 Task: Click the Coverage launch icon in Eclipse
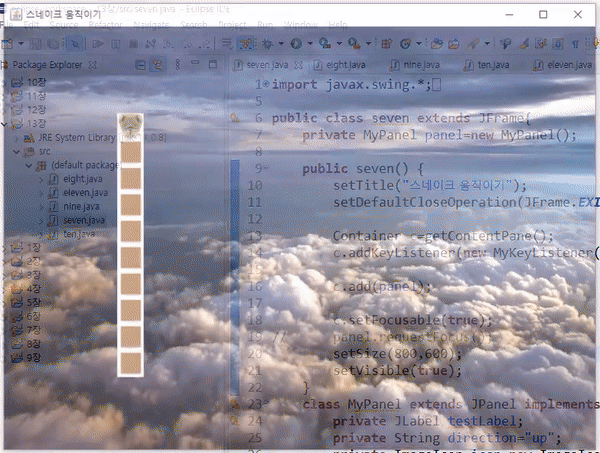(x=325, y=44)
